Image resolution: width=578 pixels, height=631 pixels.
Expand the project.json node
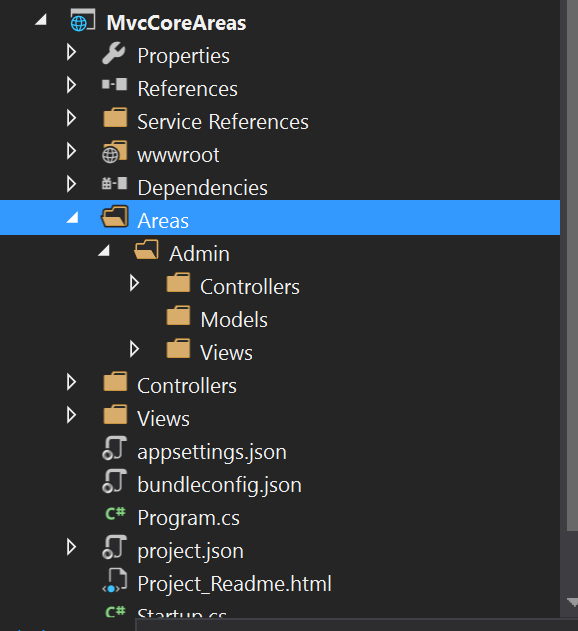pos(72,547)
